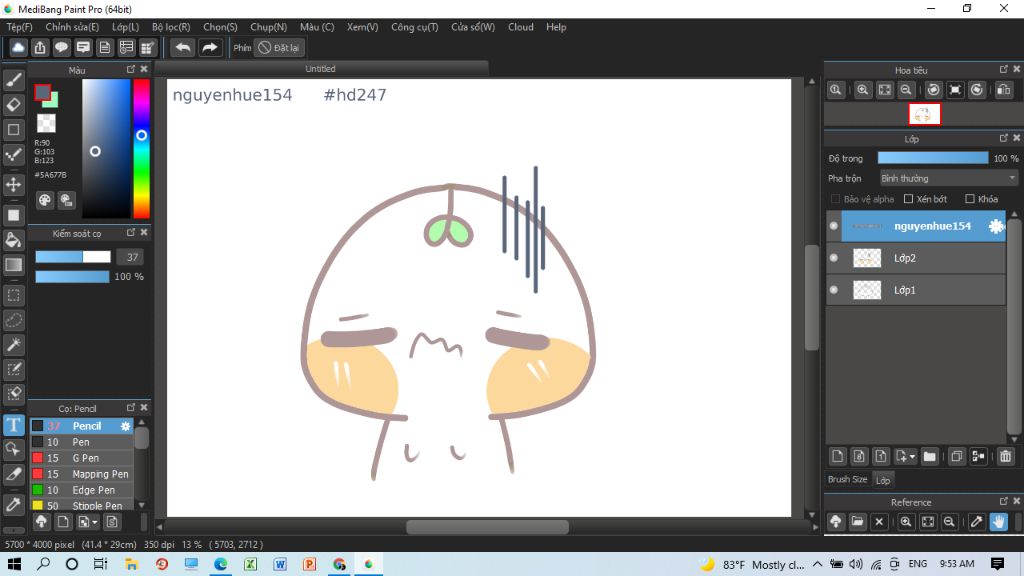This screenshot has height=576, width=1024.
Task: Select the rectangular Select tool
Action: tap(14, 295)
